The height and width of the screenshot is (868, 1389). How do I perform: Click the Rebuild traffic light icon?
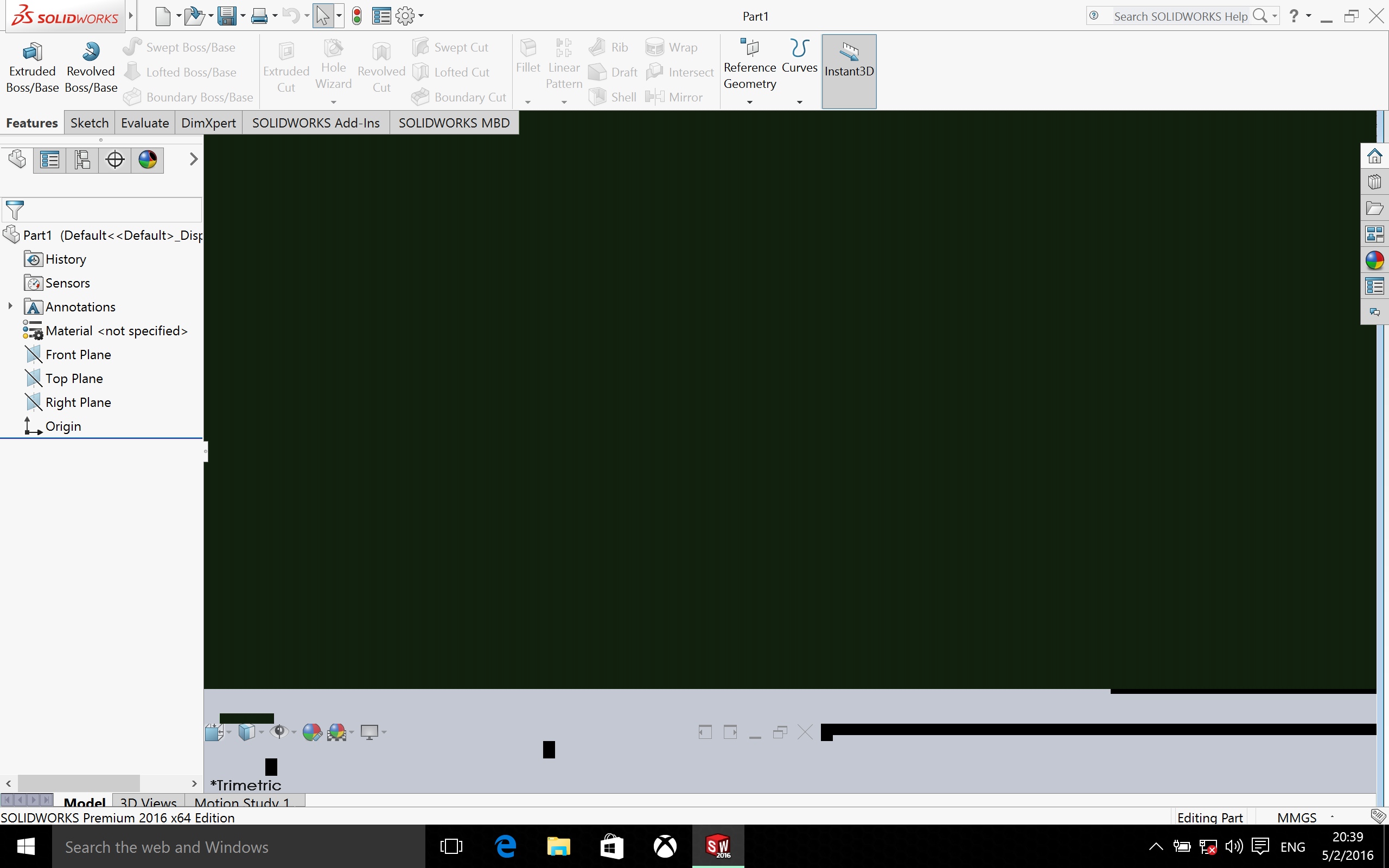pyautogui.click(x=357, y=16)
